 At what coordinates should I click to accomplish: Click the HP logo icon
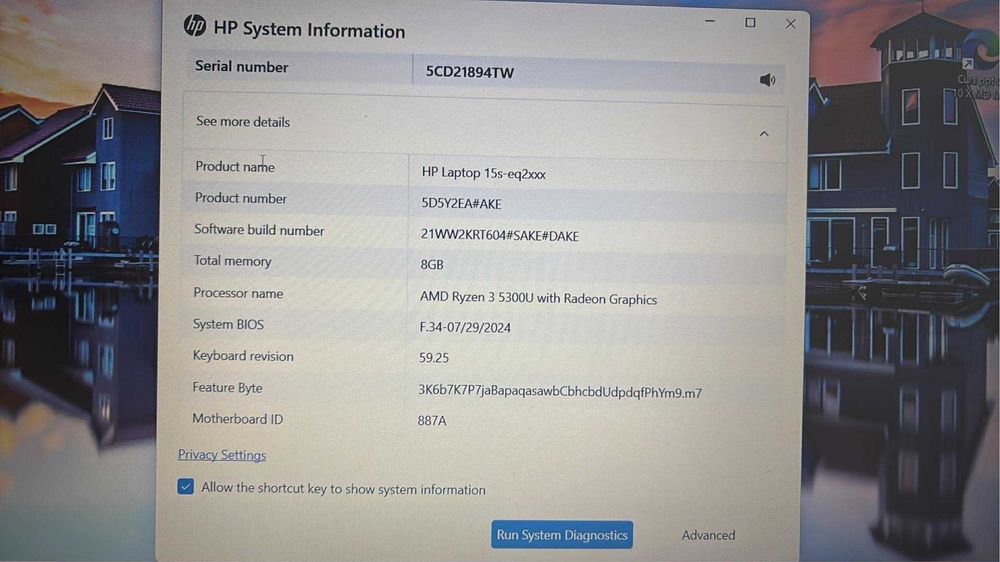point(195,26)
